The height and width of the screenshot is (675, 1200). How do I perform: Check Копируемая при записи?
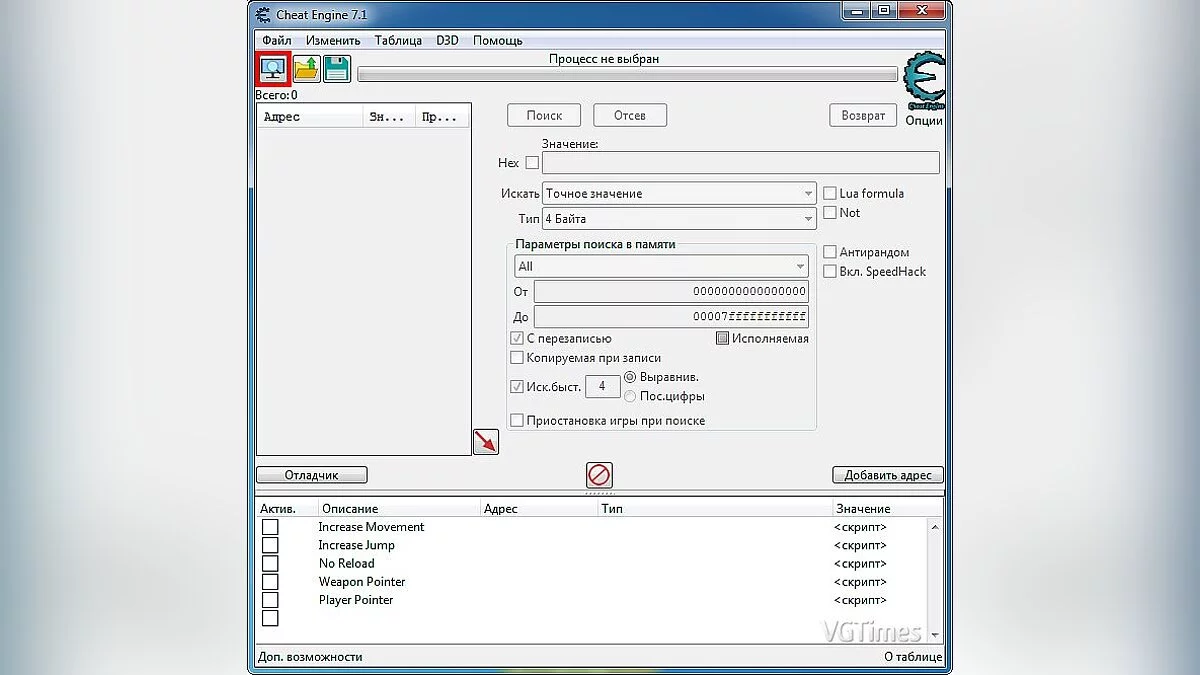[x=517, y=357]
